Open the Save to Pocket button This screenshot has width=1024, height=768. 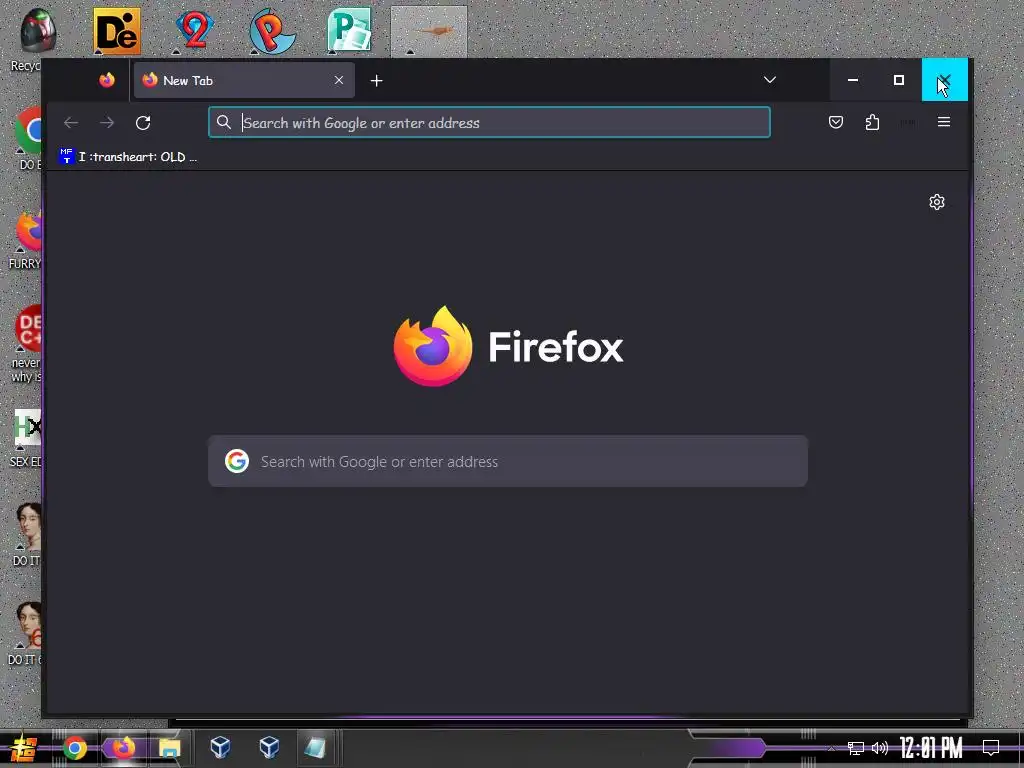(x=836, y=122)
